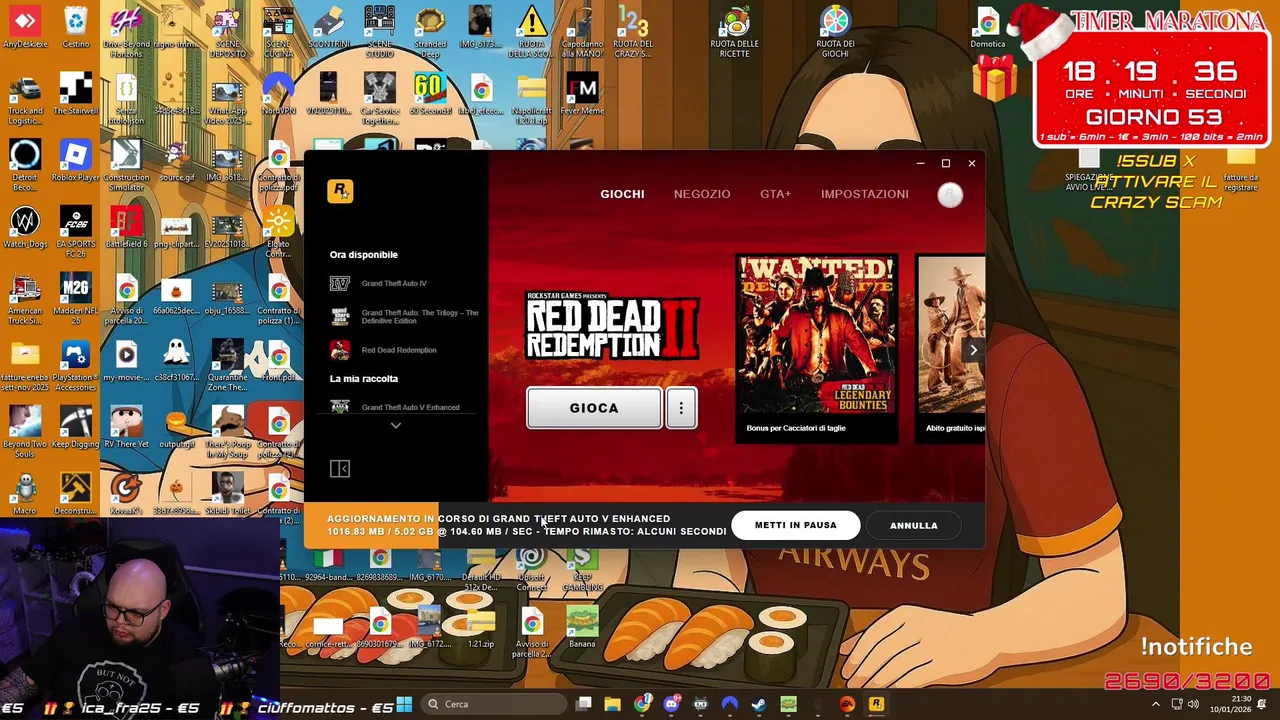Open the GTA+ tab
1280x720 pixels.
(x=775, y=194)
